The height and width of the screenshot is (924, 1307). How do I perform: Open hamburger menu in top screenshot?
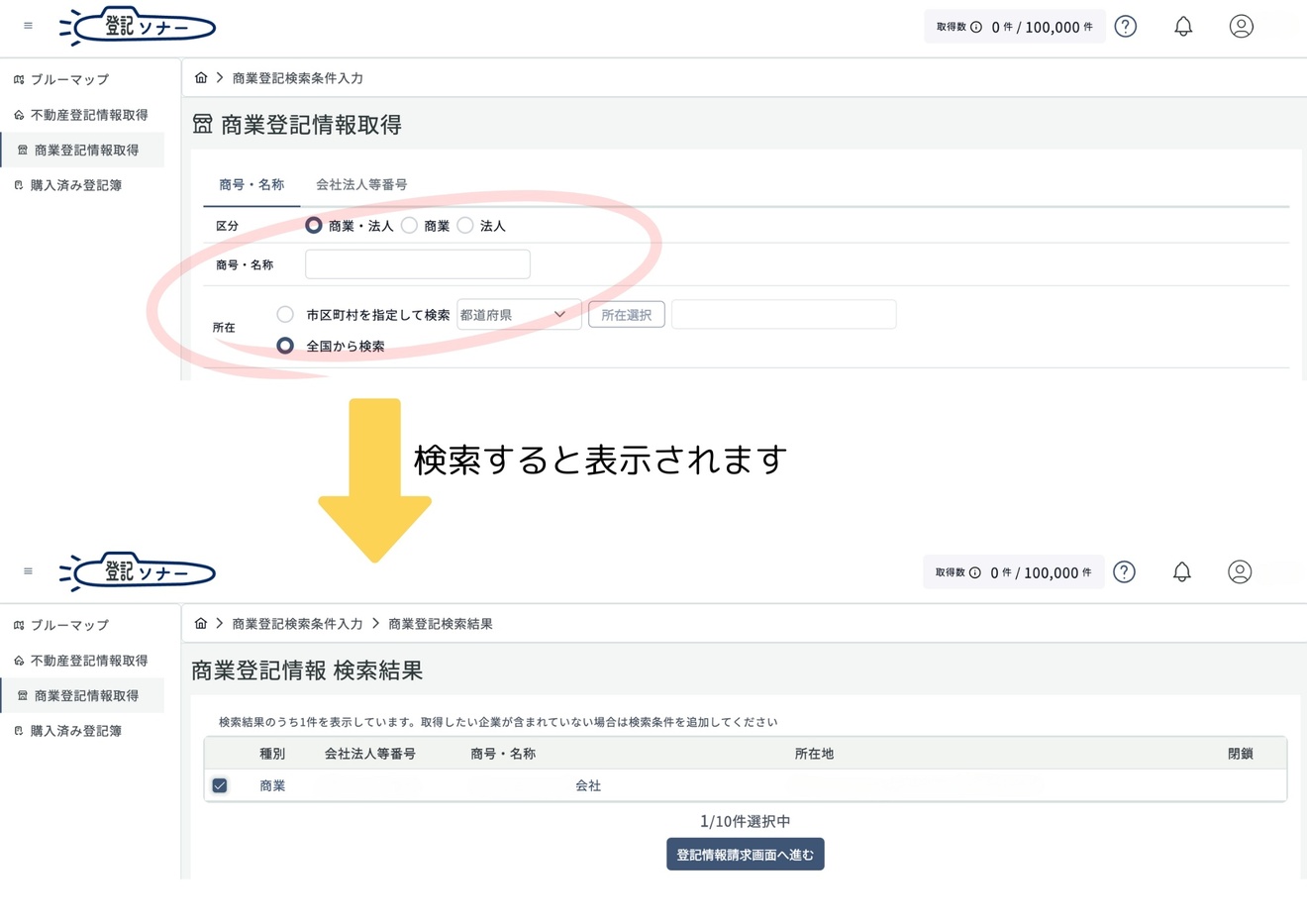(x=28, y=26)
